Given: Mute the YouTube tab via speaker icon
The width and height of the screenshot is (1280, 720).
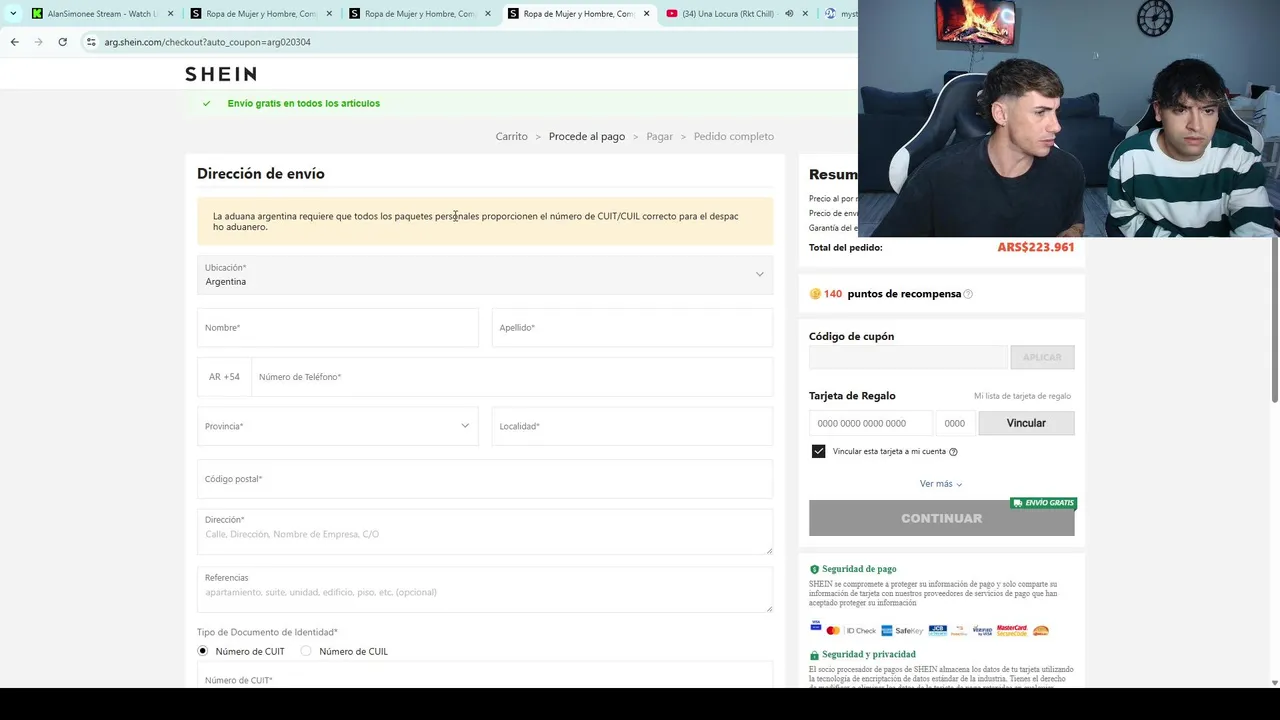Looking at the screenshot, I should coord(789,14).
